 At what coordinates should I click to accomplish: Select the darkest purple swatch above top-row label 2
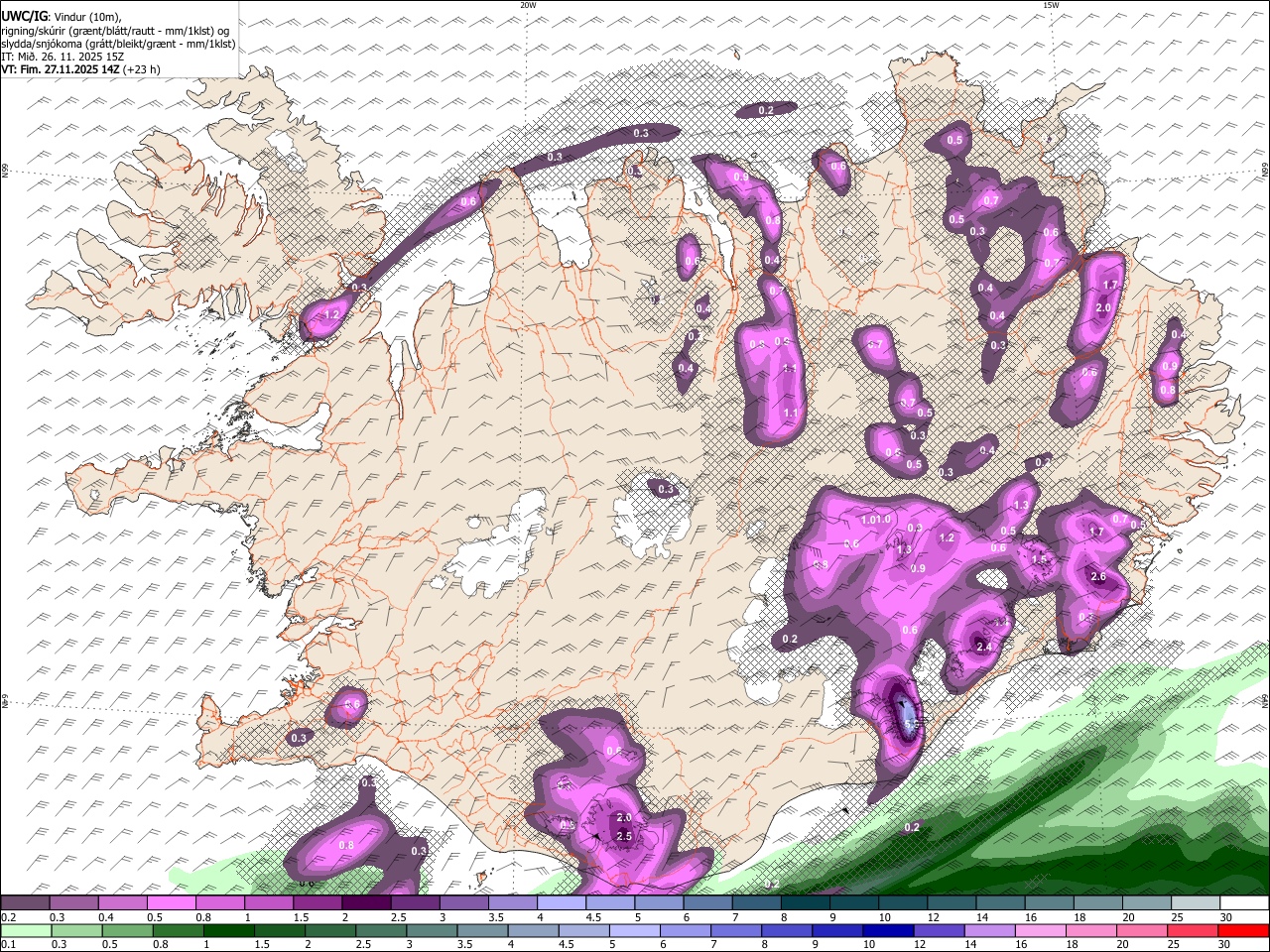(x=365, y=903)
